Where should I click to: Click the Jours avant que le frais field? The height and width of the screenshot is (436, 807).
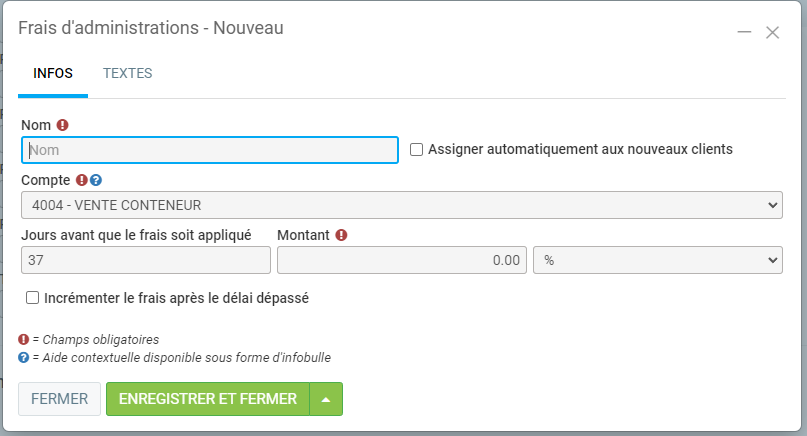click(146, 260)
